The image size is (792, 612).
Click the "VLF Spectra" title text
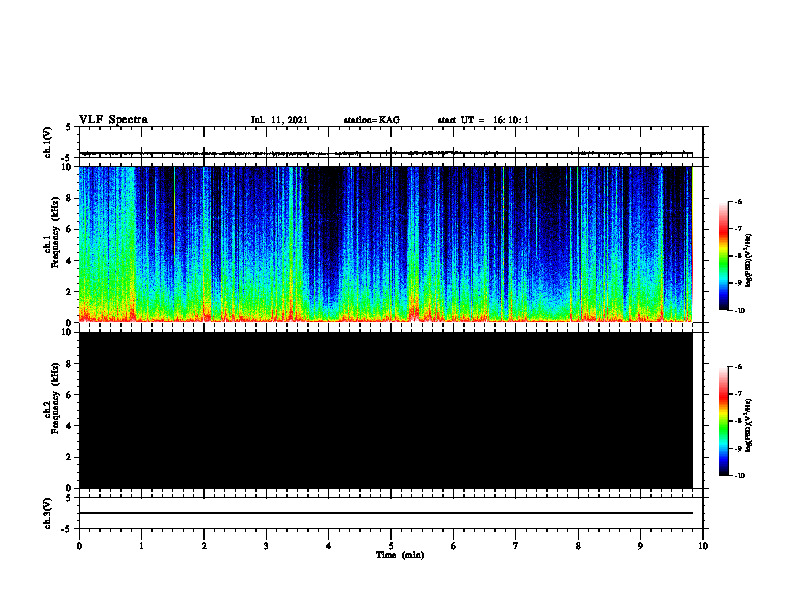point(113,120)
